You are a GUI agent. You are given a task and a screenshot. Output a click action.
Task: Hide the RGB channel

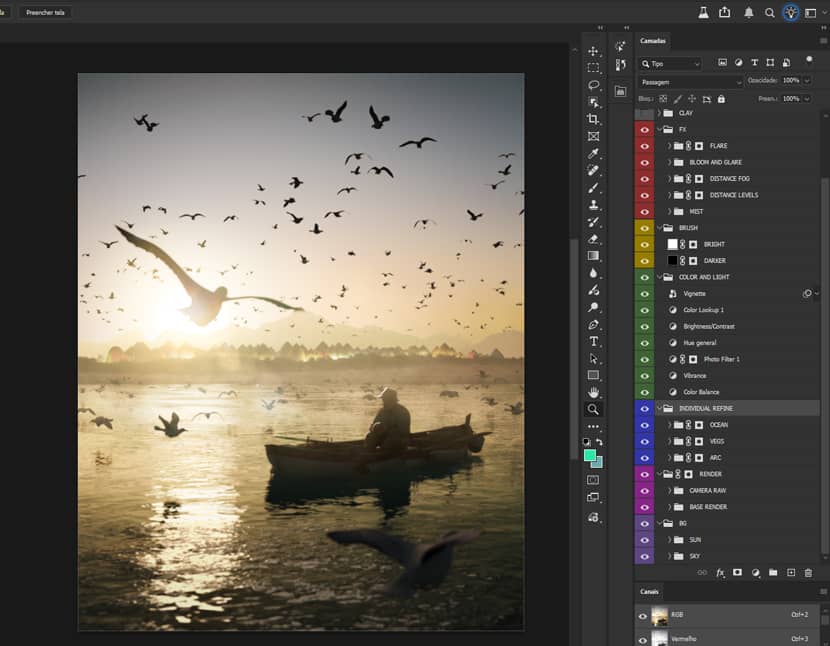pos(643,617)
